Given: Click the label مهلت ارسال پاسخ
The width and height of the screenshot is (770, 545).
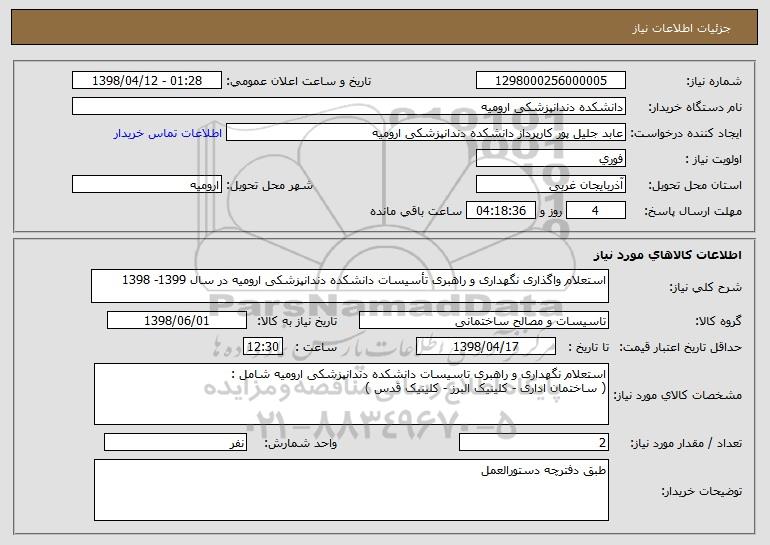Looking at the screenshot, I should (693, 212).
